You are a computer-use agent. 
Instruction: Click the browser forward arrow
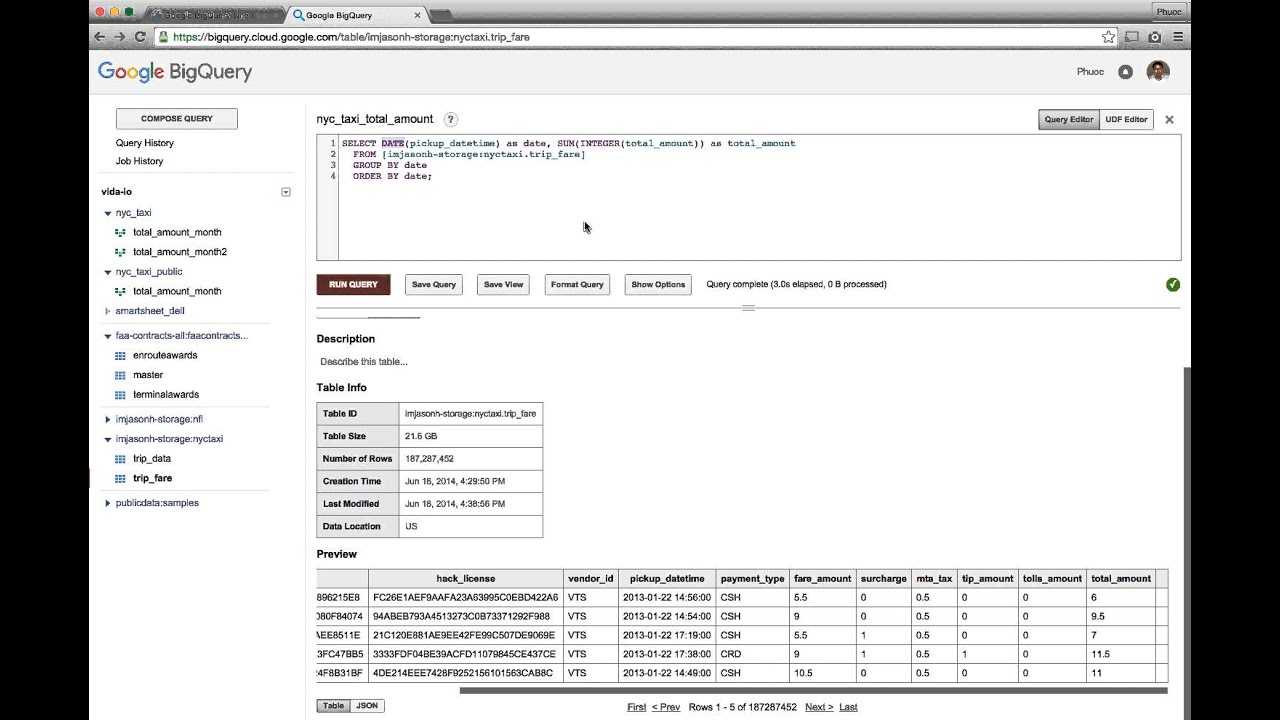click(x=119, y=37)
